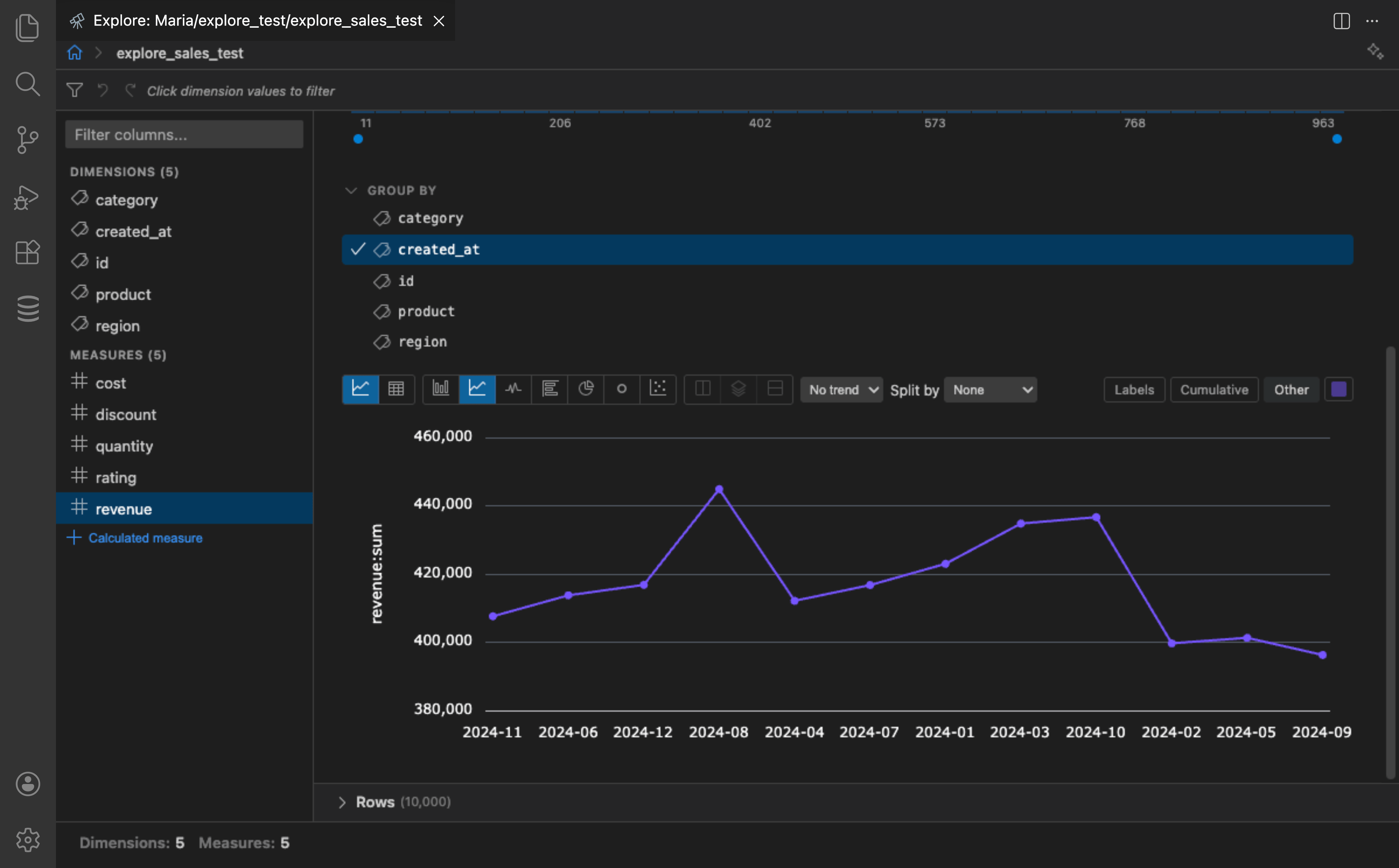This screenshot has width=1399, height=868.
Task: Select the bar chart type icon
Action: tap(440, 389)
